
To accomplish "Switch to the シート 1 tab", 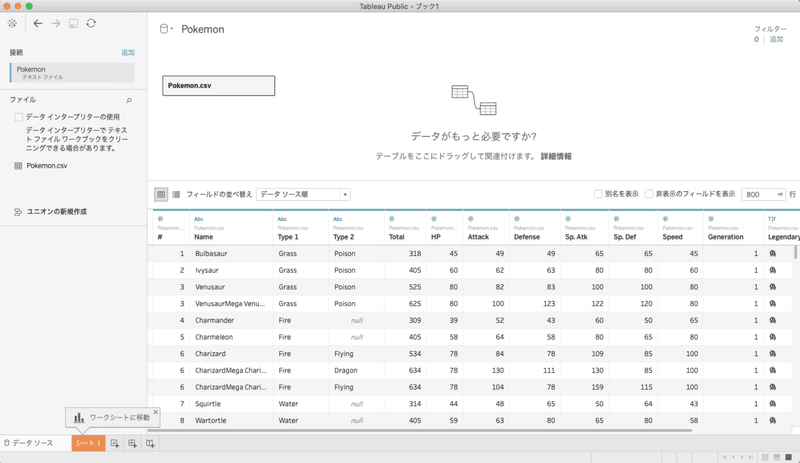I will point(88,443).
